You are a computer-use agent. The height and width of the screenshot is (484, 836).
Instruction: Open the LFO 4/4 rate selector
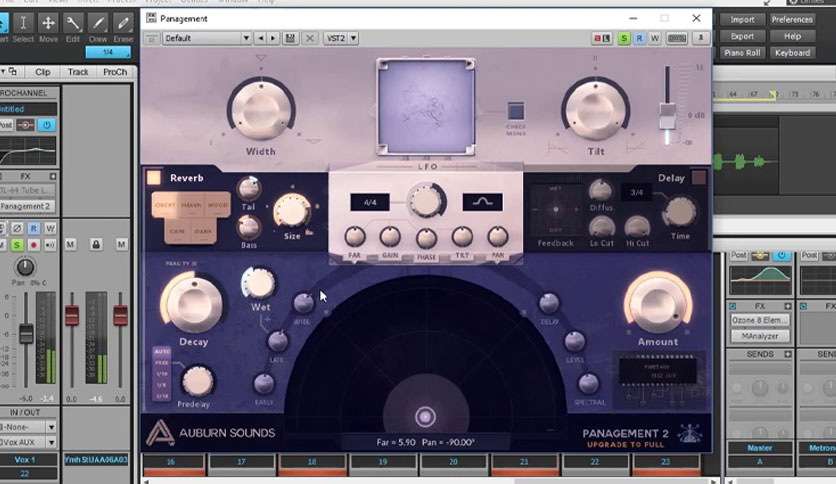click(x=370, y=202)
